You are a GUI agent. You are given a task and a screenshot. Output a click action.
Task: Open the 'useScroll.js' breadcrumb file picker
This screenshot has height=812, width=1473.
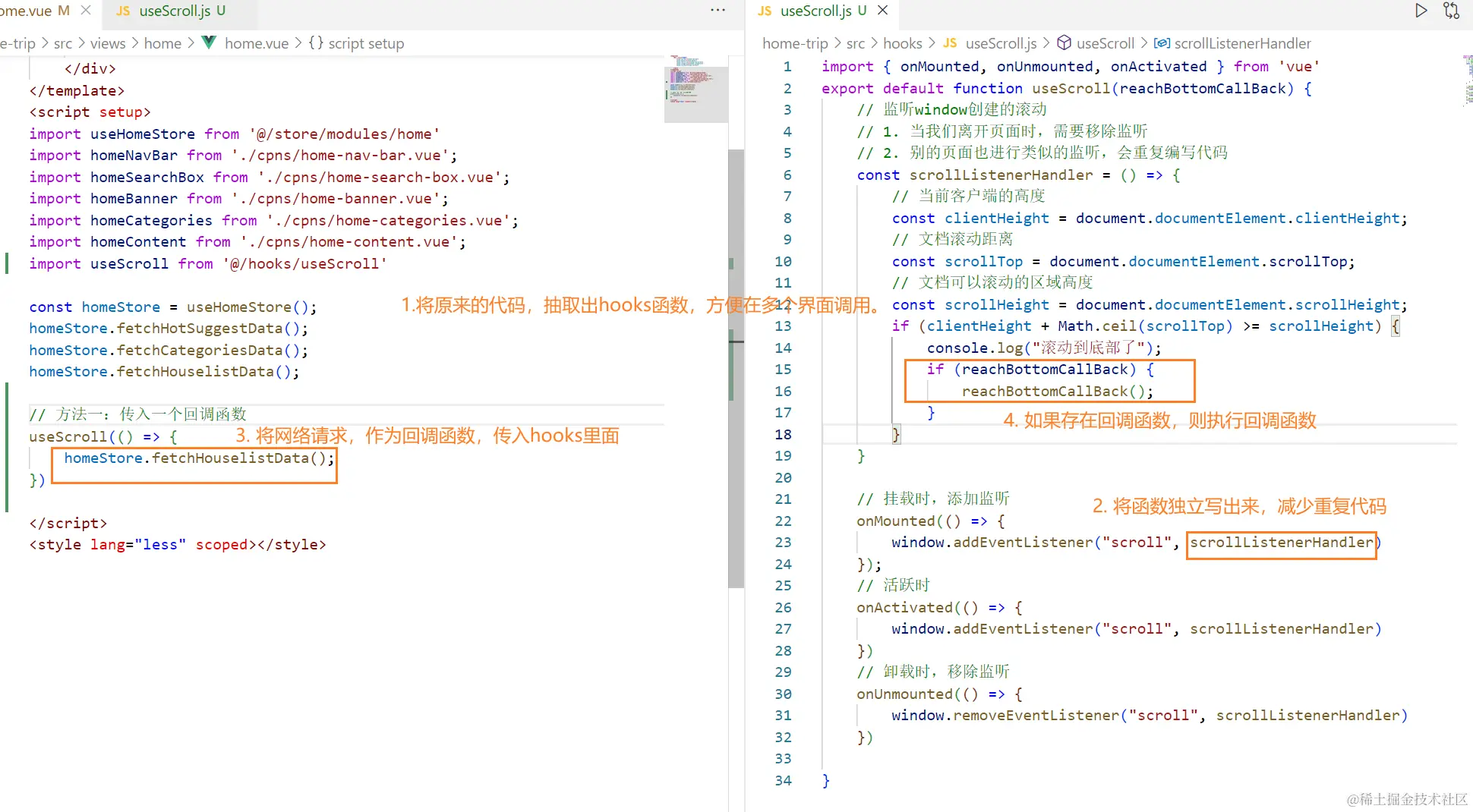1001,43
